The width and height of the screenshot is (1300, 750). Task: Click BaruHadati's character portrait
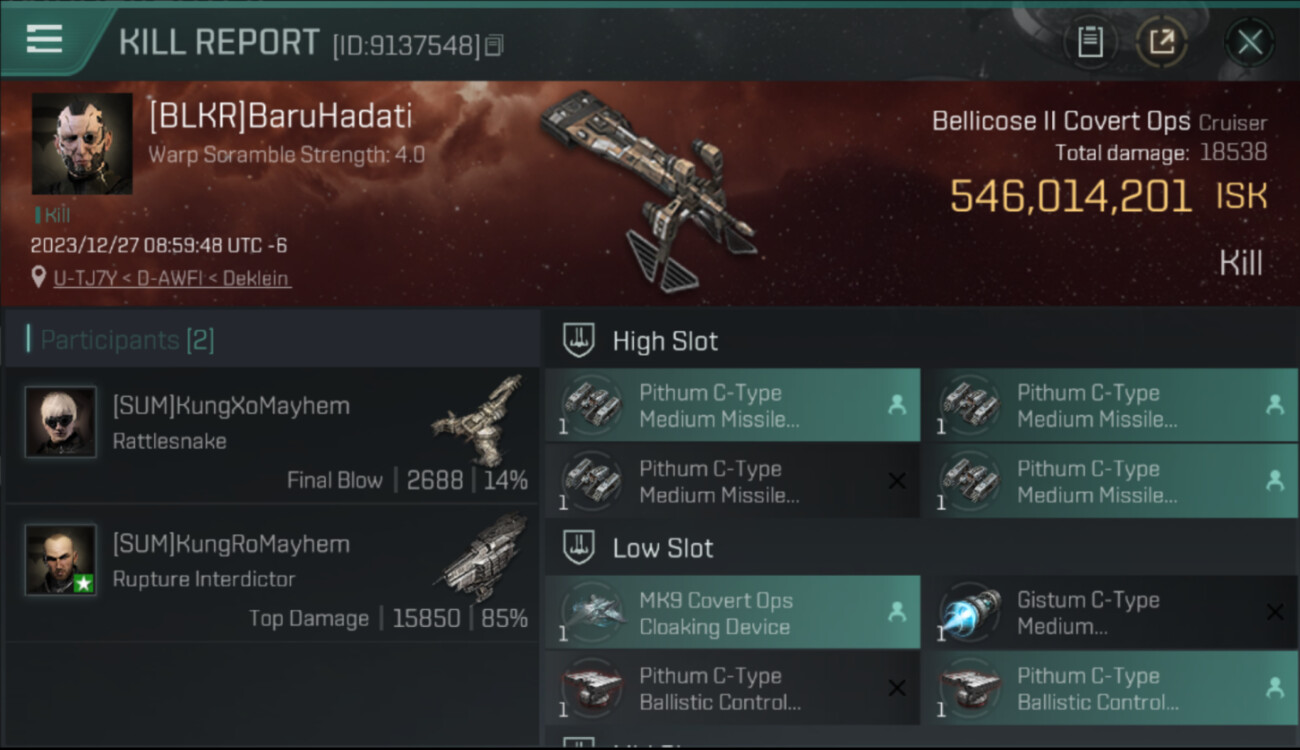[82, 144]
